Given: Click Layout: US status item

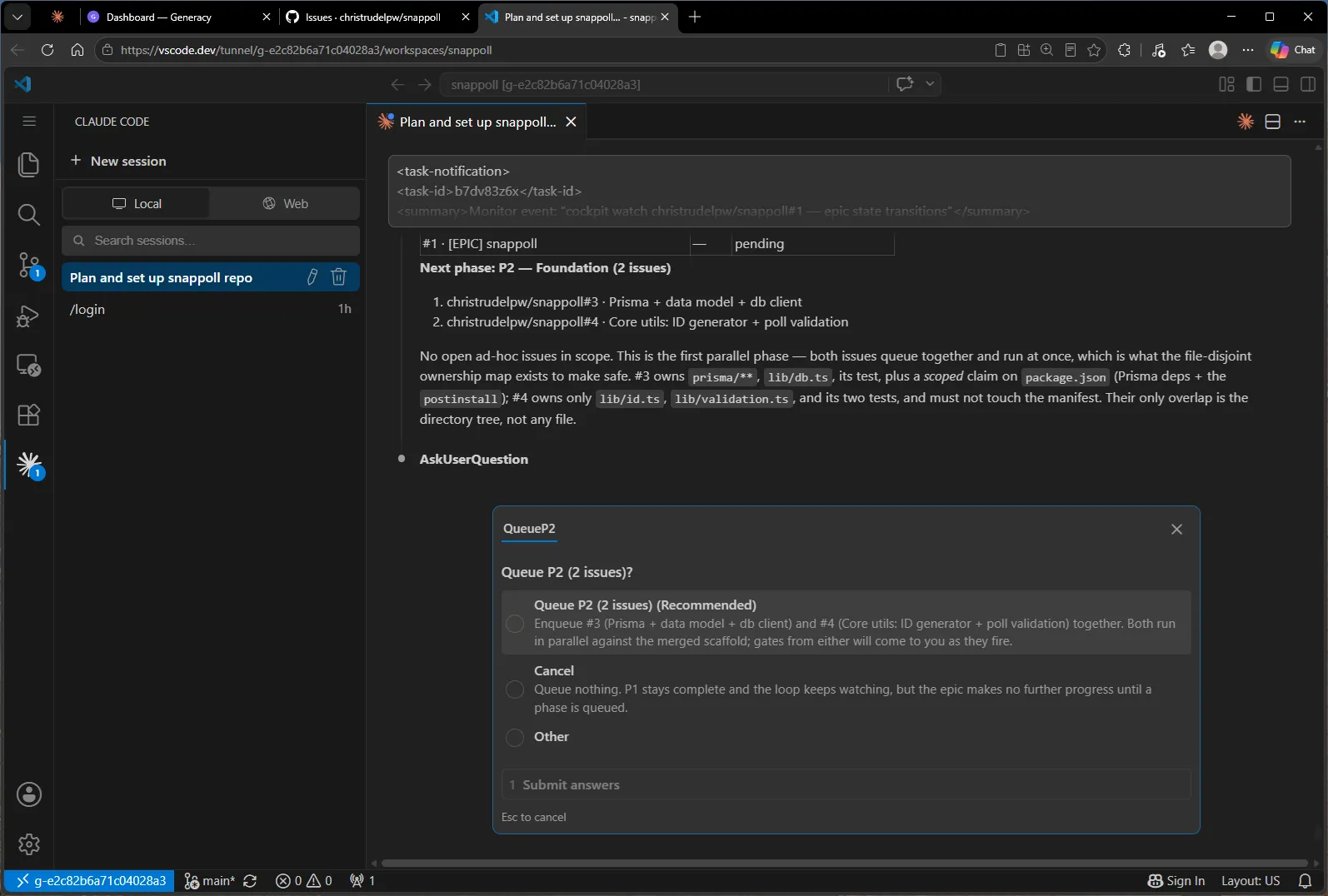Looking at the screenshot, I should pos(1250,880).
